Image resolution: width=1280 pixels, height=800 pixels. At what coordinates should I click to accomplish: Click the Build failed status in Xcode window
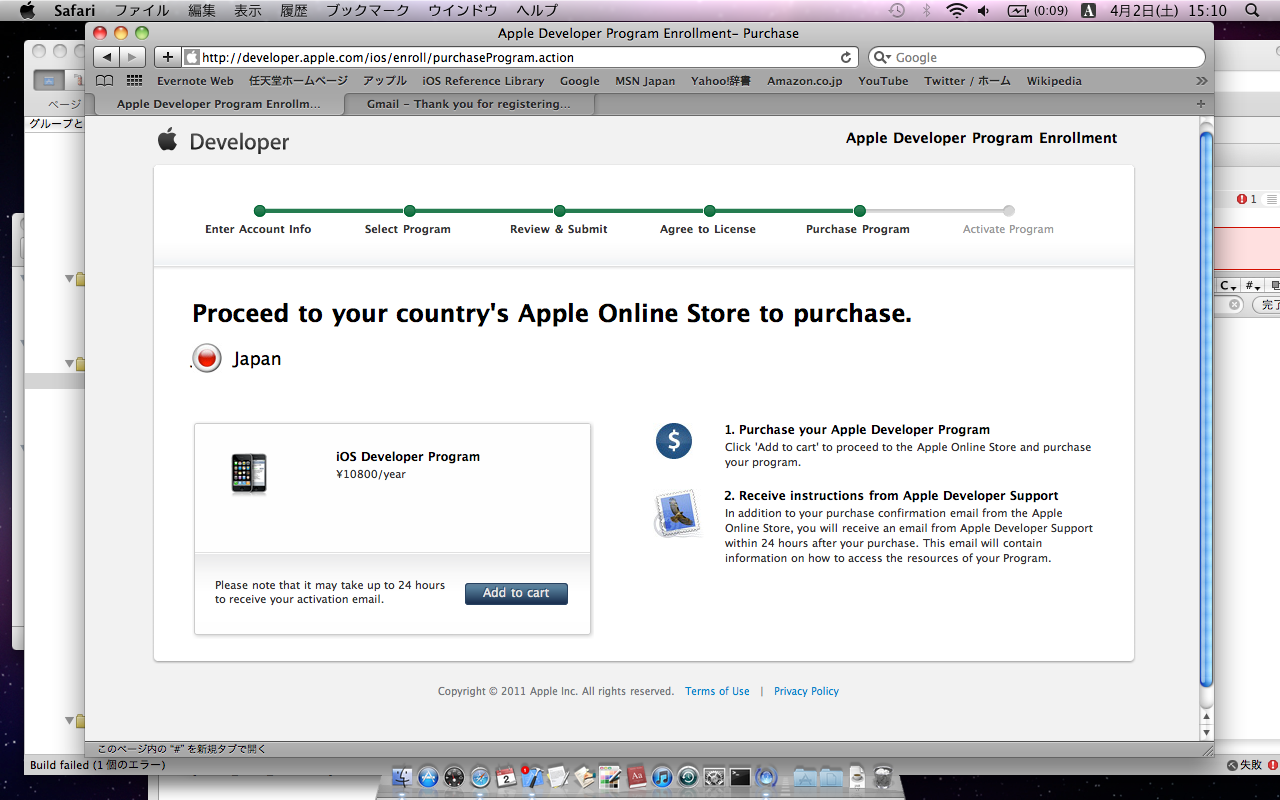point(98,765)
